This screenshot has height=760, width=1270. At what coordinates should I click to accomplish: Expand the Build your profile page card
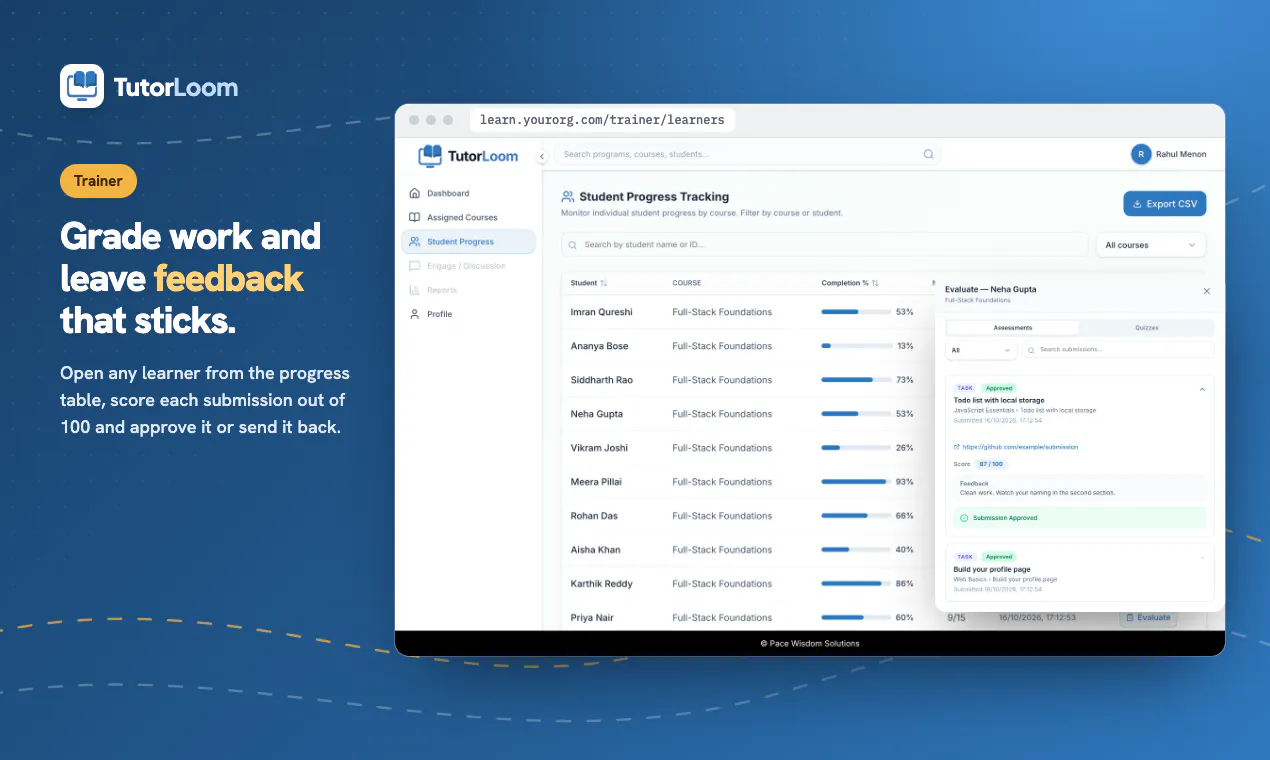[1202, 557]
